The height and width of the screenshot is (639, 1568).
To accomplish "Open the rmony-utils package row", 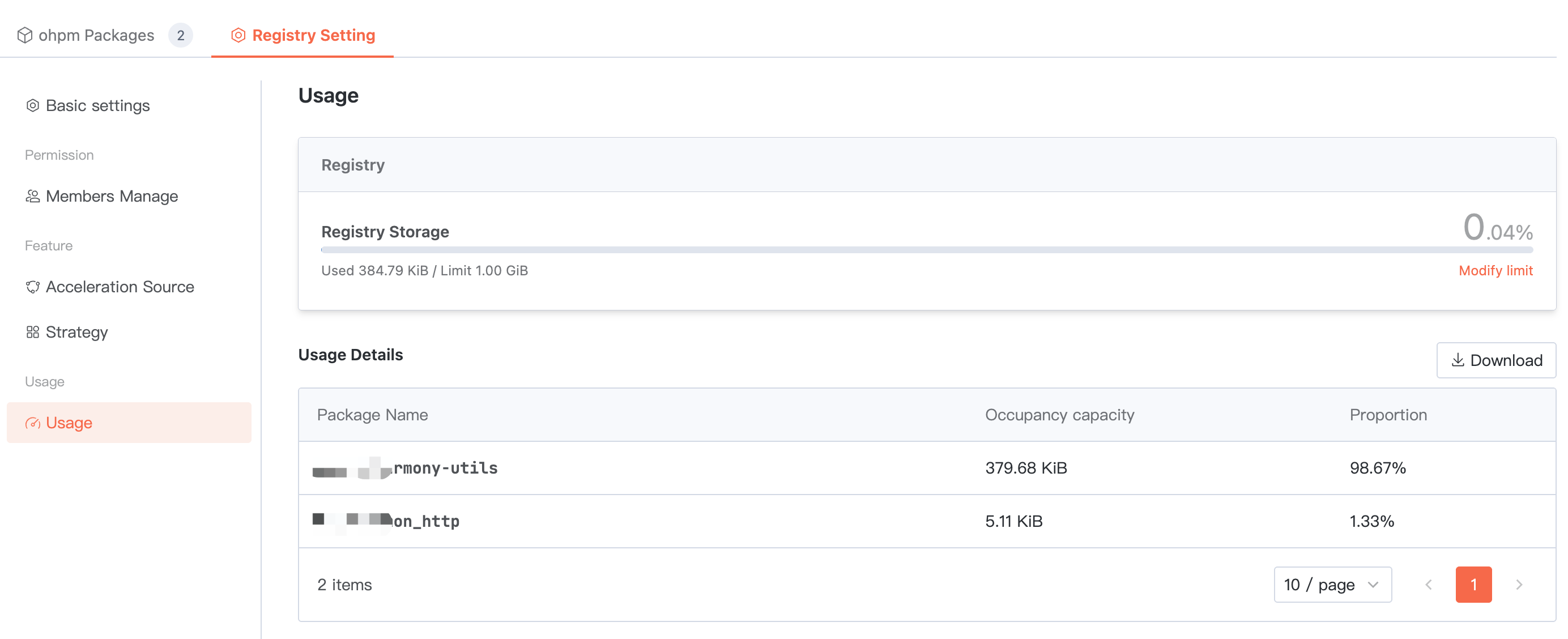I will pyautogui.click(x=445, y=468).
